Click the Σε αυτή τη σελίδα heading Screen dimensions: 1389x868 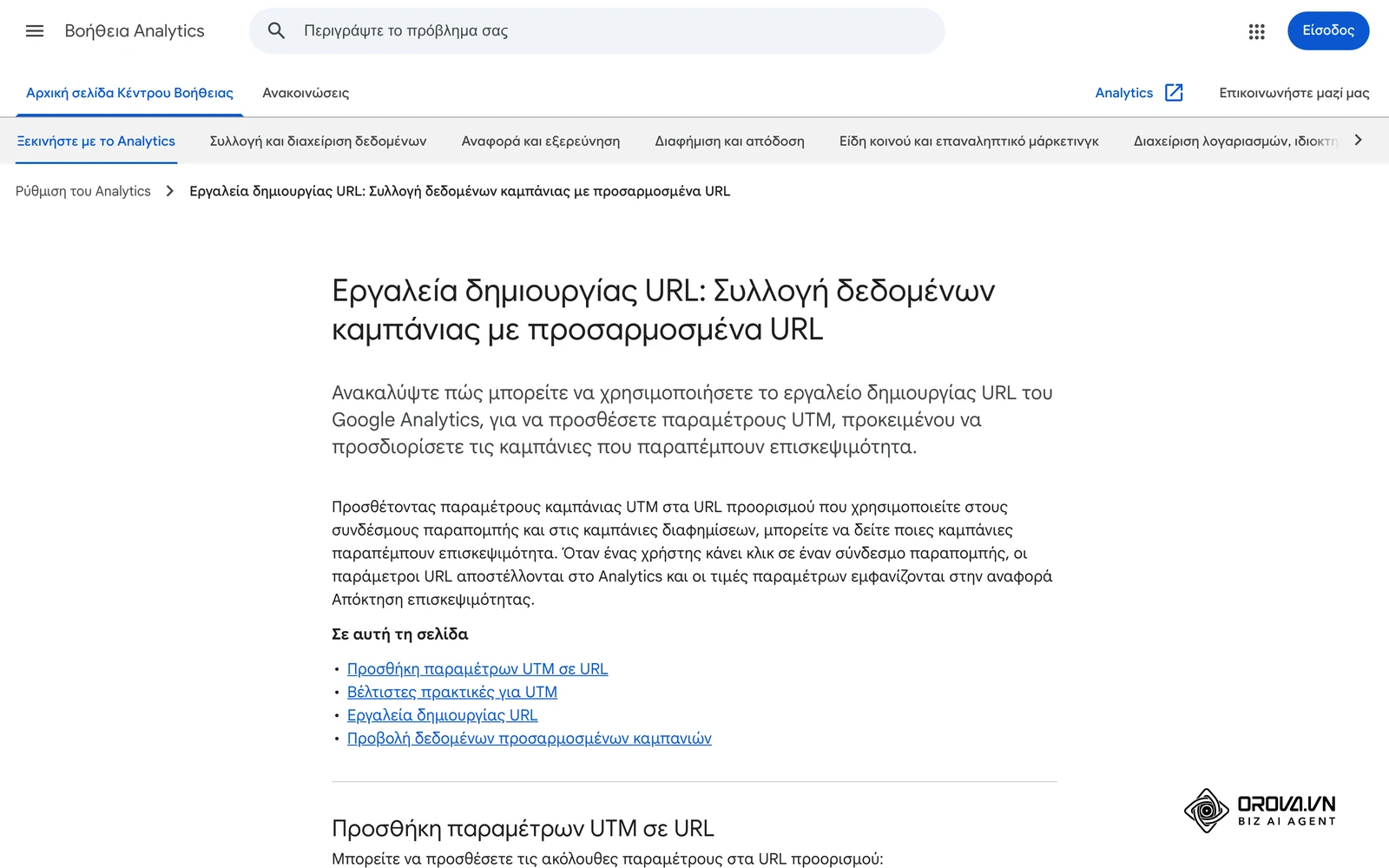pos(400,635)
